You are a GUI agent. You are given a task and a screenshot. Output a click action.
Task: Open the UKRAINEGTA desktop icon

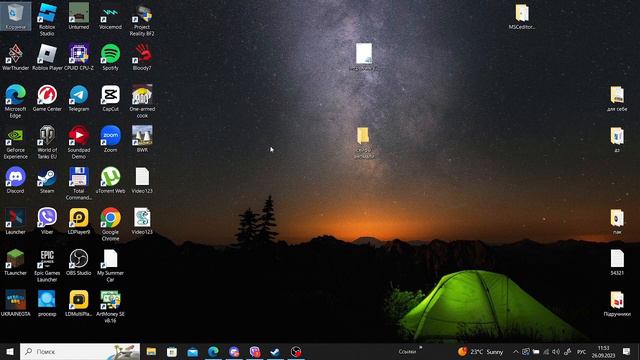click(16, 303)
